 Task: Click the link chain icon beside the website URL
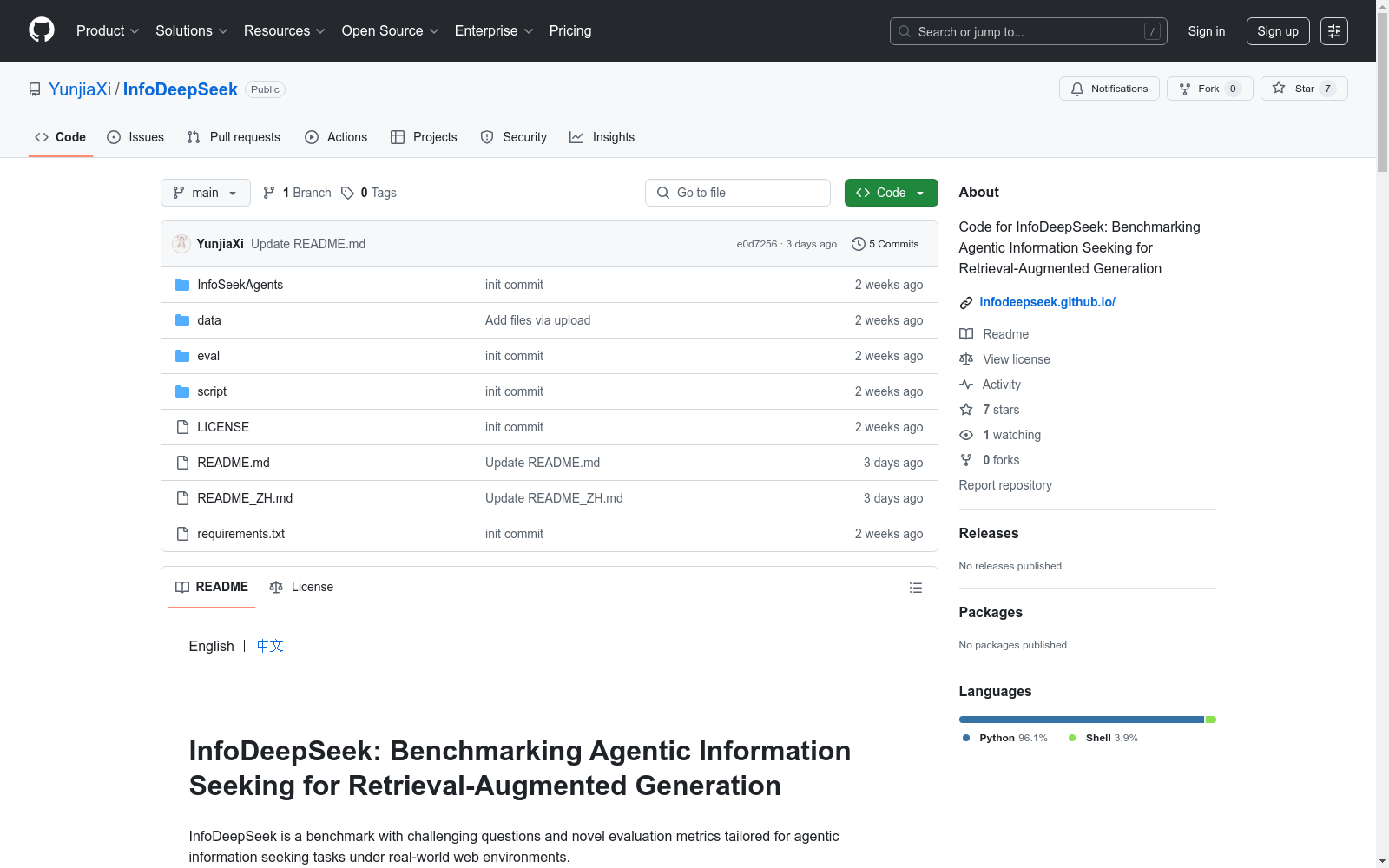point(966,303)
